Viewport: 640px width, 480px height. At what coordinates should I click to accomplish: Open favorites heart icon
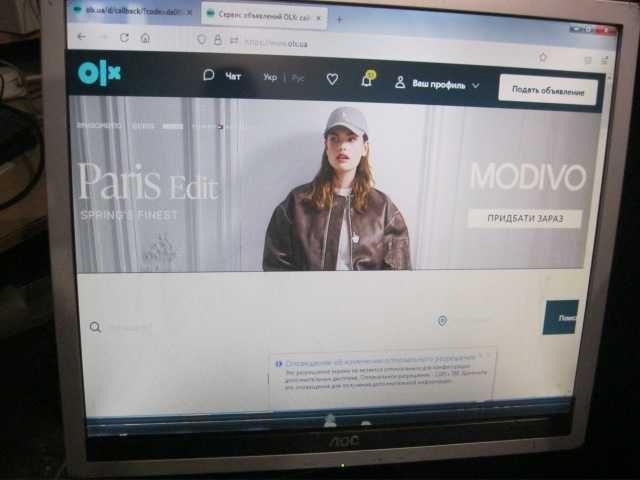click(x=332, y=79)
